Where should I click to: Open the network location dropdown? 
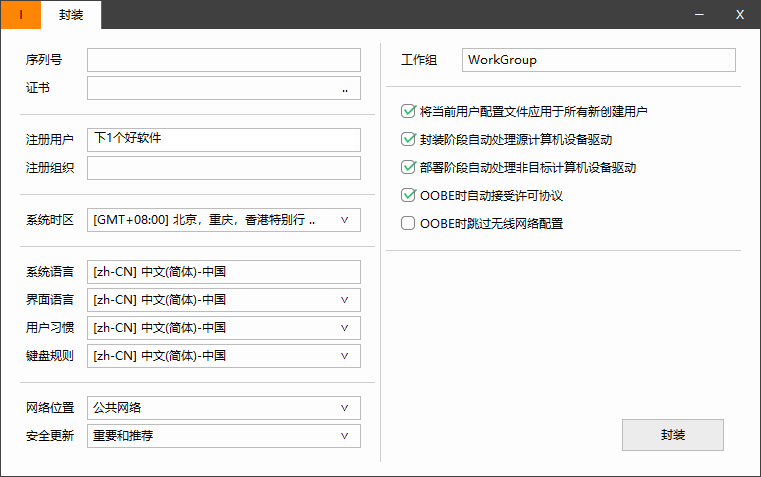tap(344, 408)
